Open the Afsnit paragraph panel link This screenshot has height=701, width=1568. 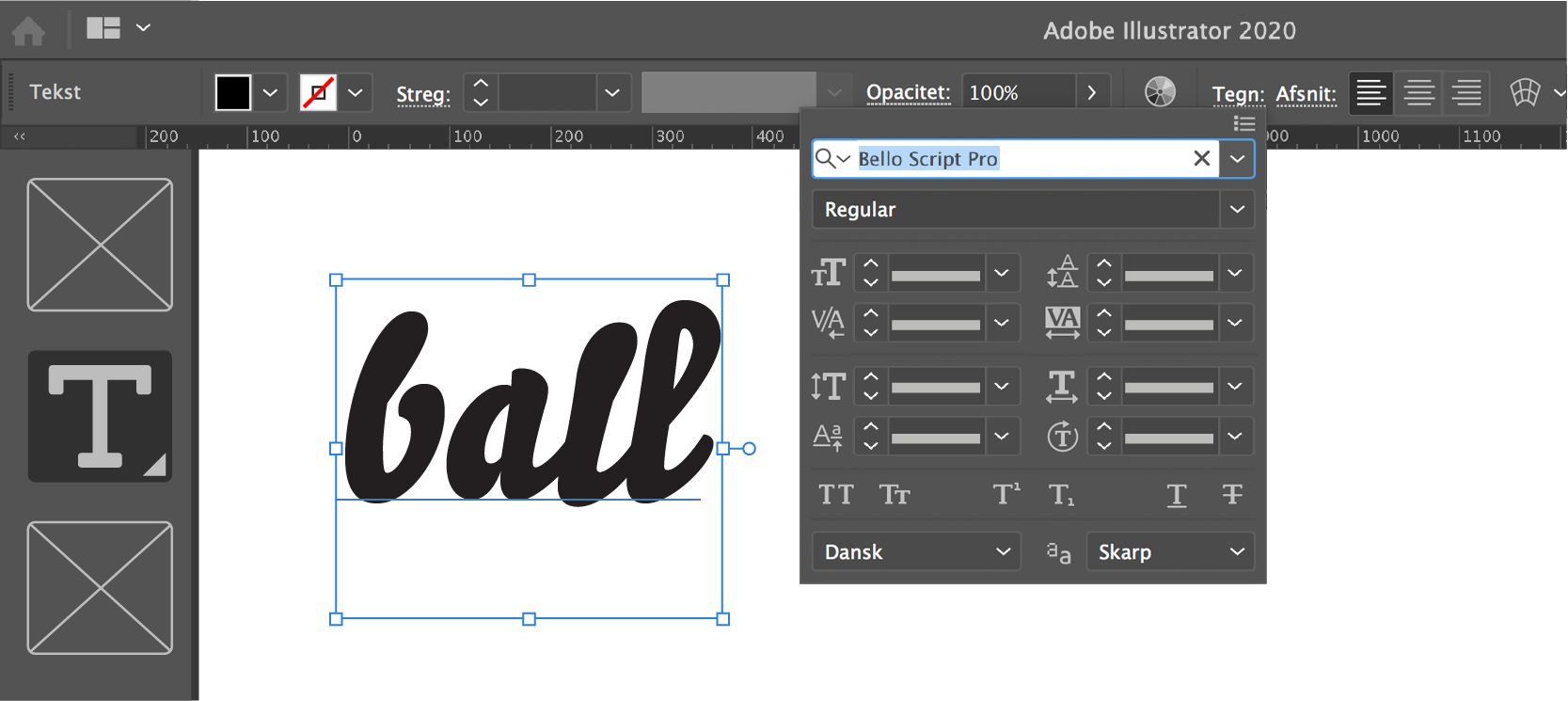pos(1306,94)
